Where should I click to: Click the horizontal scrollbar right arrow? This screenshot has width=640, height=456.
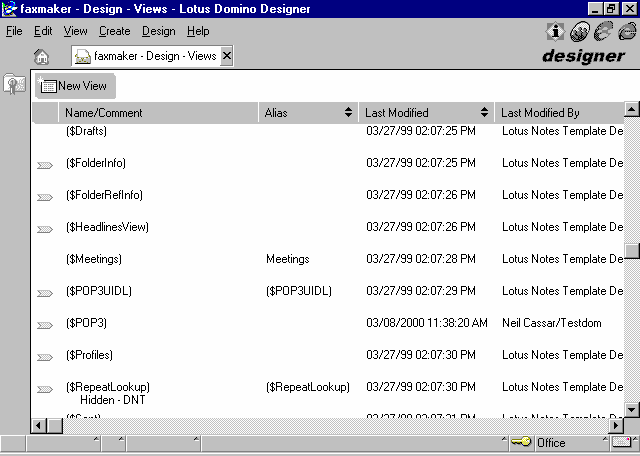point(615,425)
